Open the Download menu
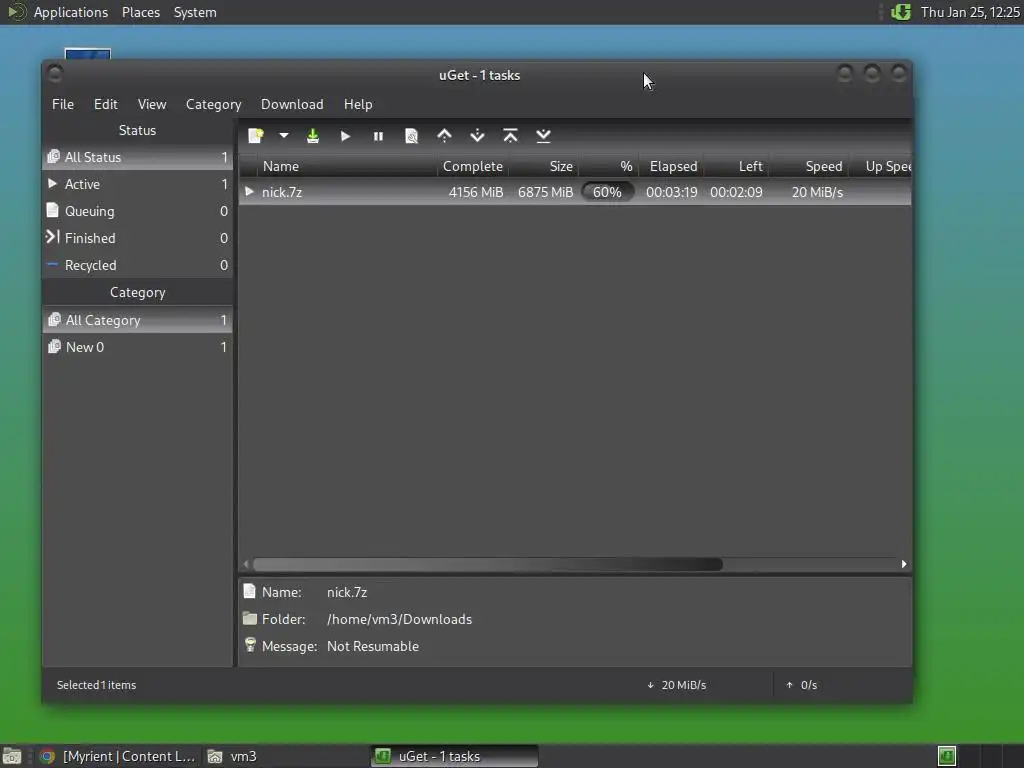This screenshot has height=768, width=1024. tap(292, 104)
